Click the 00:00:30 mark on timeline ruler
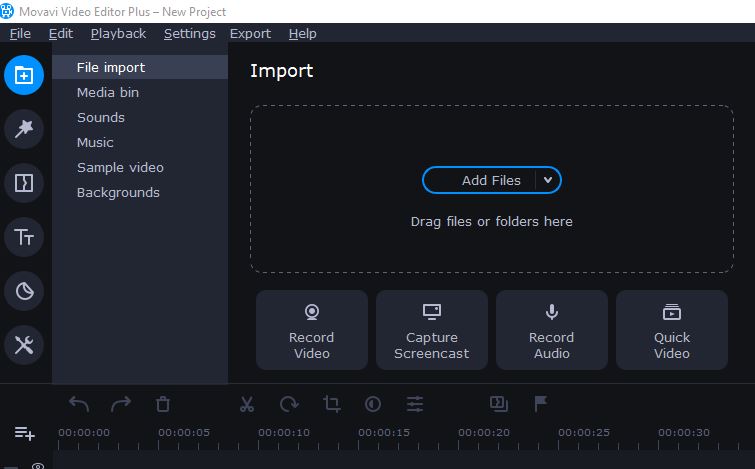The image size is (755, 469). (x=684, y=432)
